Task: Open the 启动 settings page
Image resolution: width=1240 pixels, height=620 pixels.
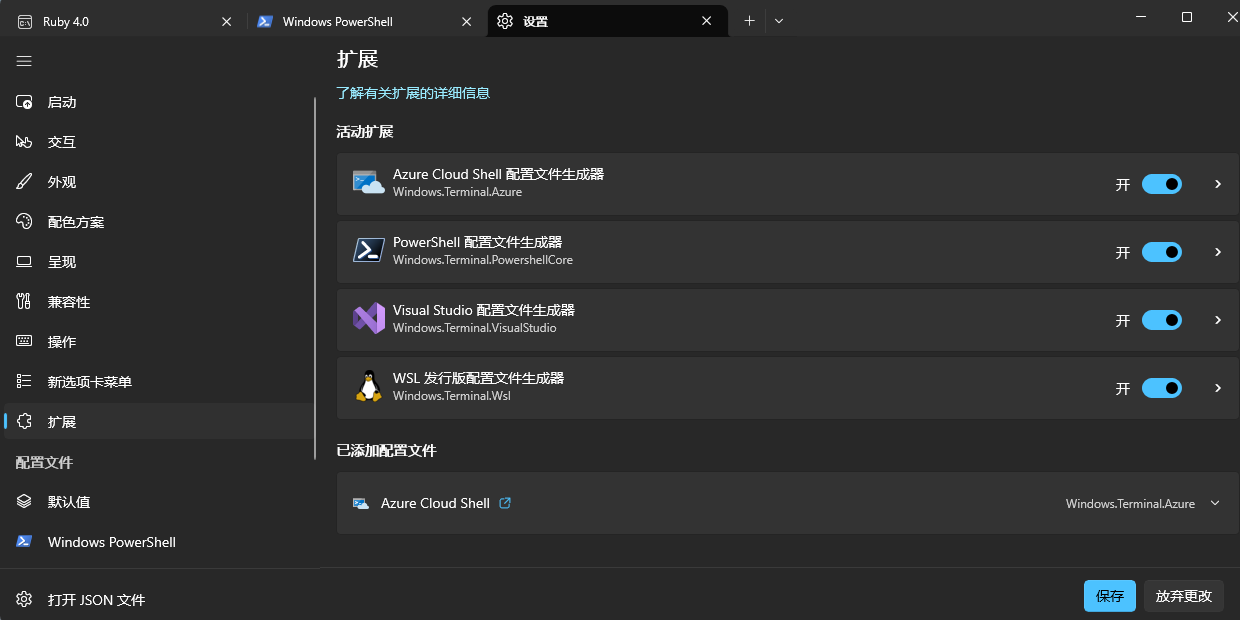Action: 160,102
